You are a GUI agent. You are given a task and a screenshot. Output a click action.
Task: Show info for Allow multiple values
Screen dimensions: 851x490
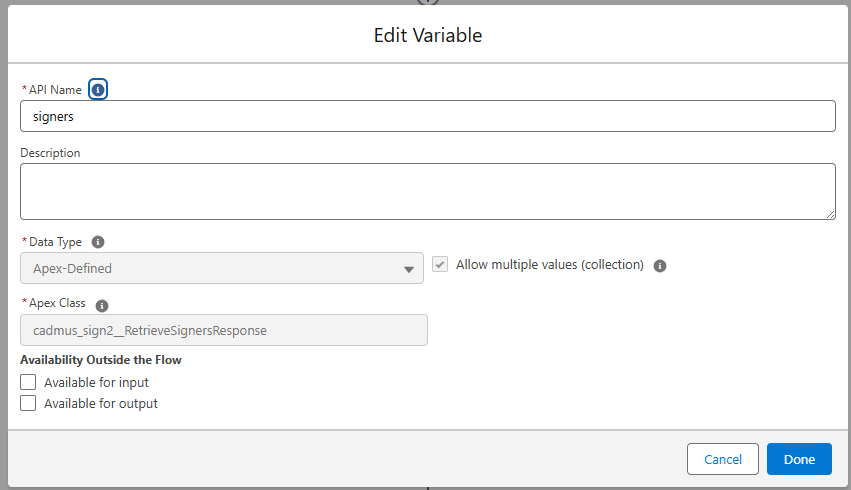coord(659,266)
